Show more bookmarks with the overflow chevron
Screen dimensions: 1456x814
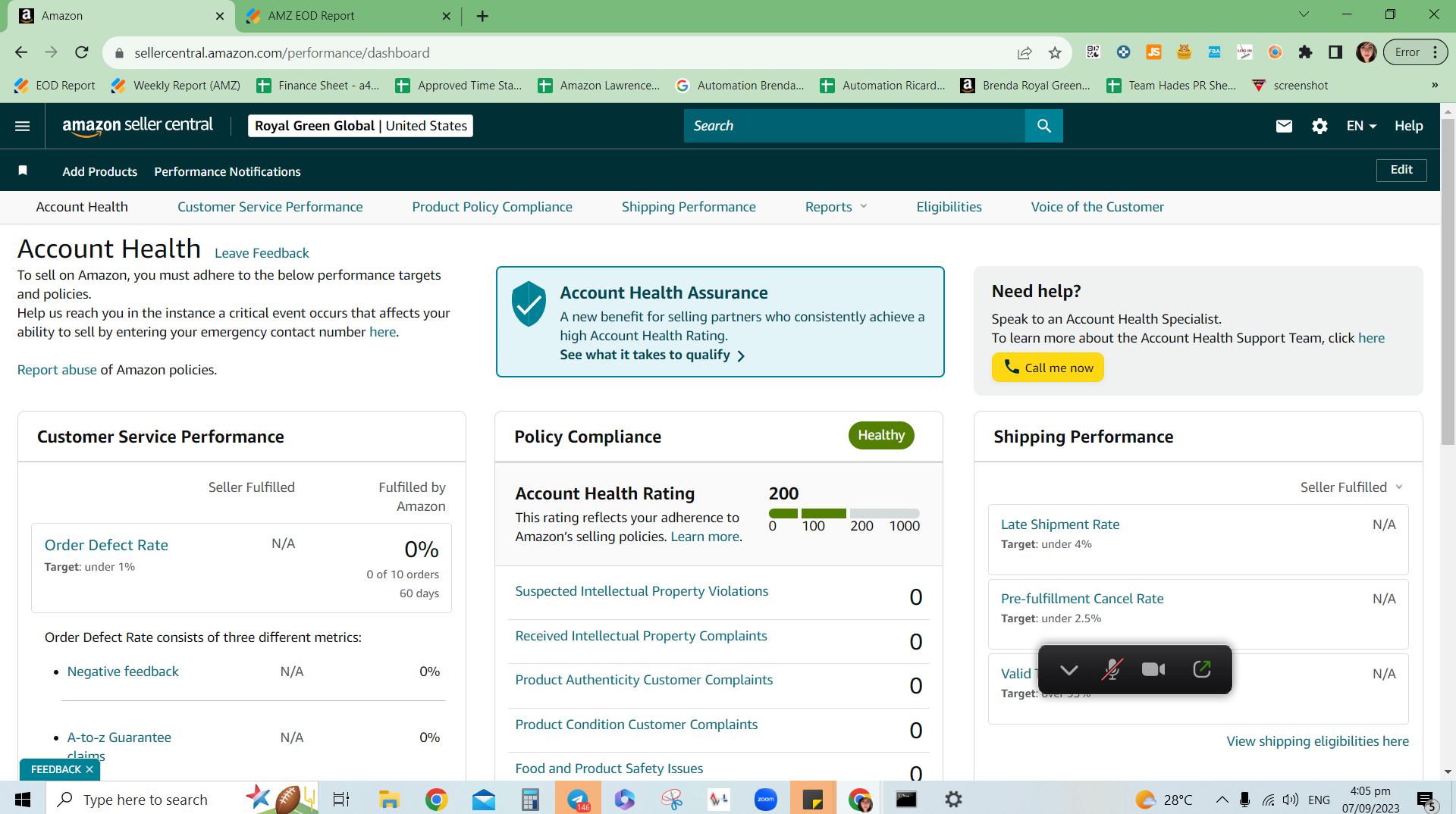(x=1435, y=85)
